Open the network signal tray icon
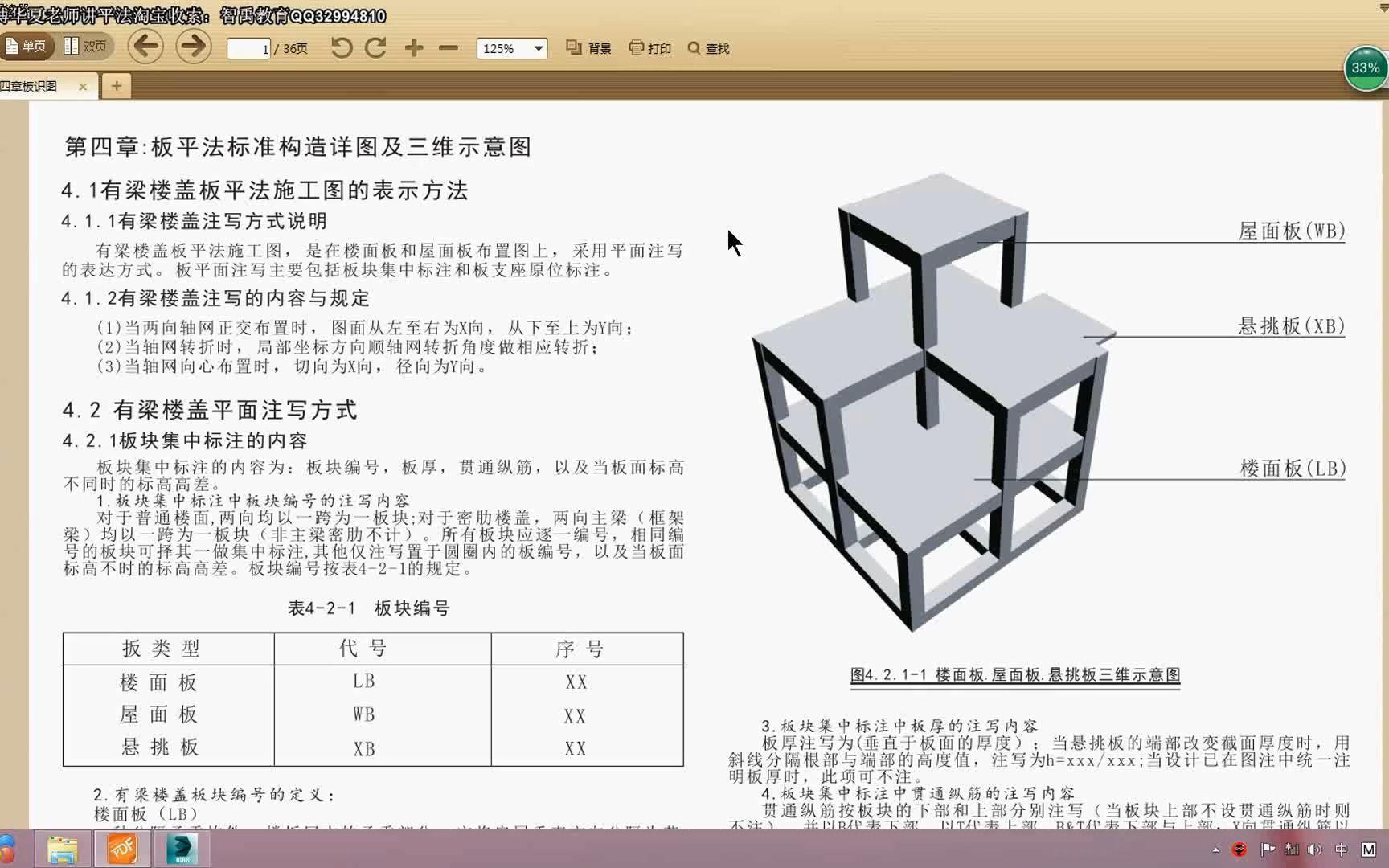The height and width of the screenshot is (868, 1389). tap(1292, 850)
